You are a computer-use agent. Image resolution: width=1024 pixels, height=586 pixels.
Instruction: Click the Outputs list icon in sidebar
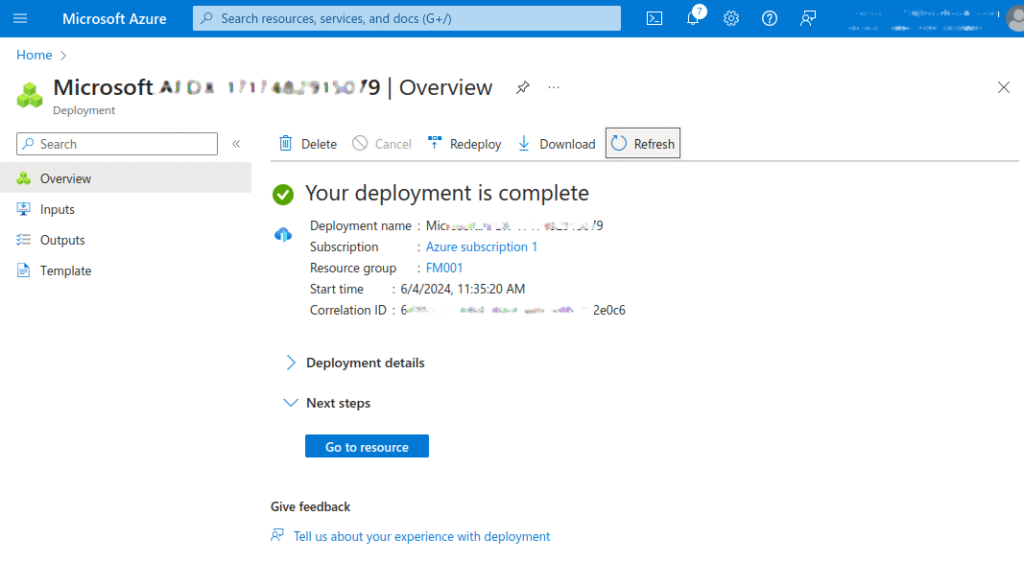(24, 240)
